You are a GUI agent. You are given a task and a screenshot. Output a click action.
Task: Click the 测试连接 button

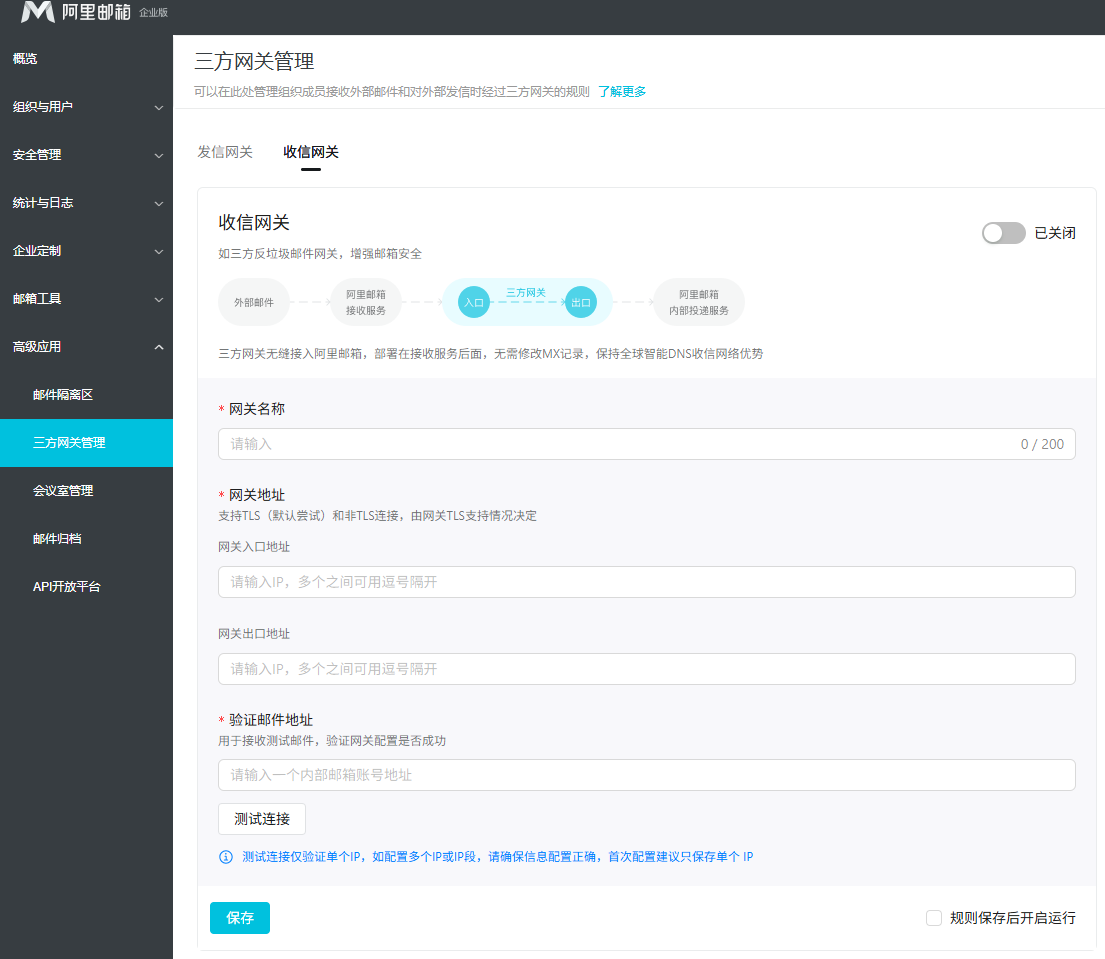262,819
